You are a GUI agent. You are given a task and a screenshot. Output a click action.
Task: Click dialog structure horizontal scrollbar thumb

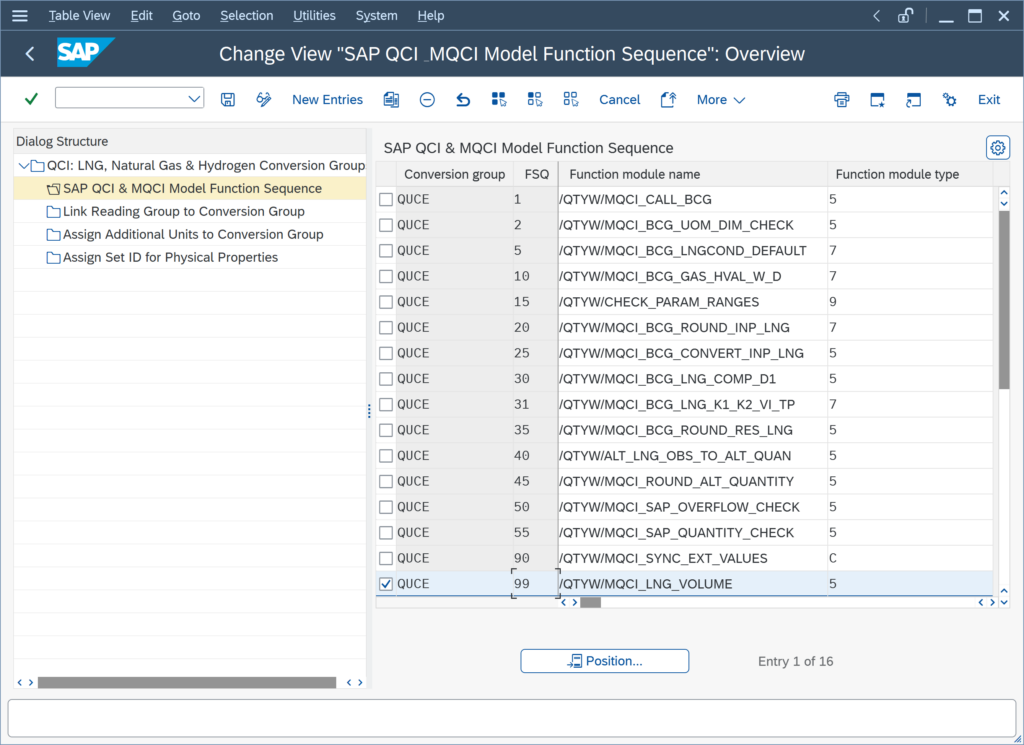tap(187, 682)
